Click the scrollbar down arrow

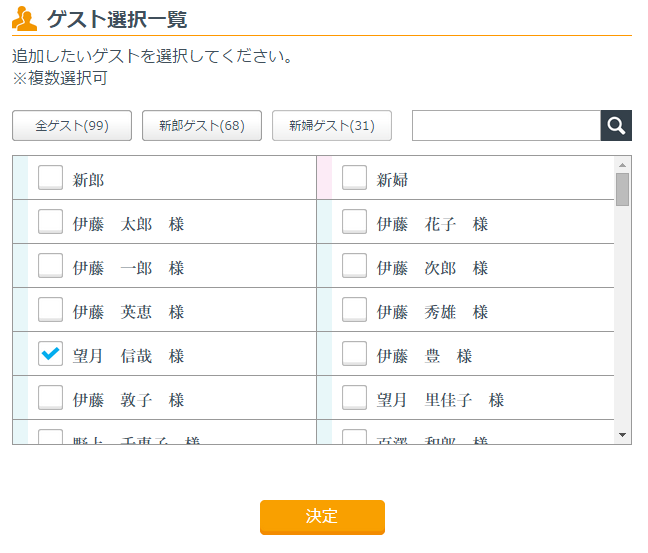pyautogui.click(x=623, y=435)
